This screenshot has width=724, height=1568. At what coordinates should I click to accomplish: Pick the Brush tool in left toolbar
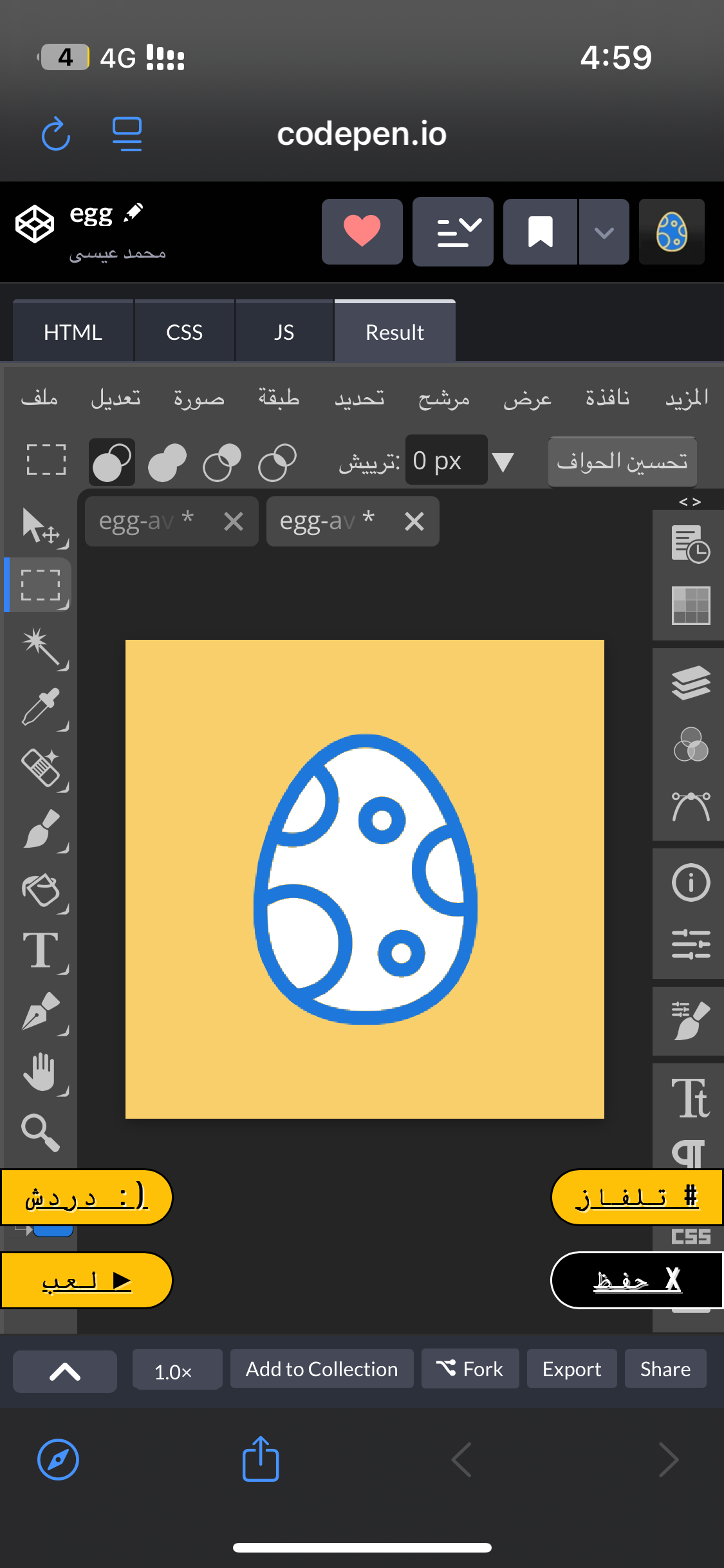tap(41, 829)
